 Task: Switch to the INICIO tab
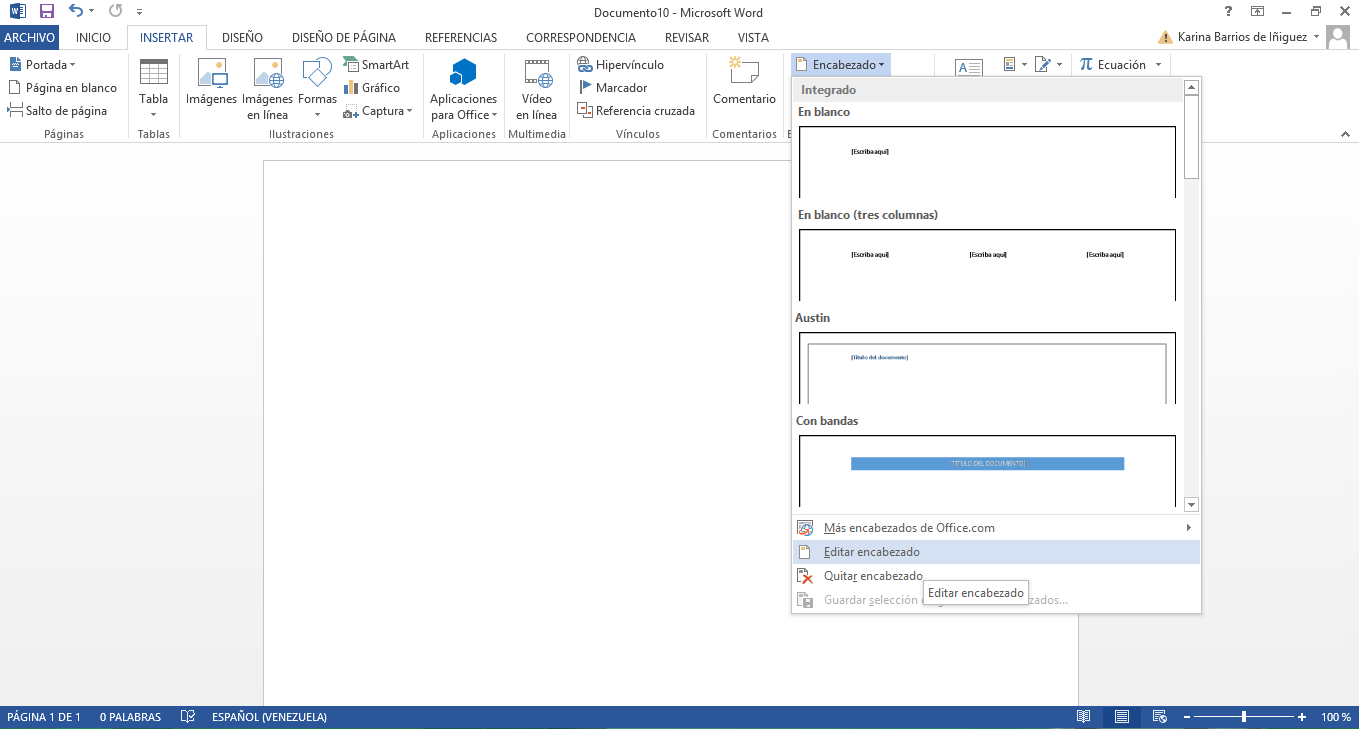93,37
